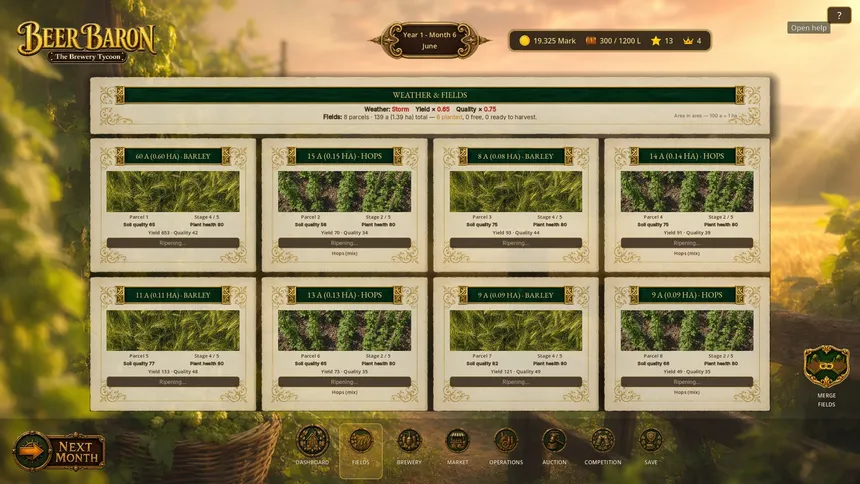860x484 pixels.
Task: Click the '13 A (0.13 HA) · Hops' title
Action: tap(344, 295)
